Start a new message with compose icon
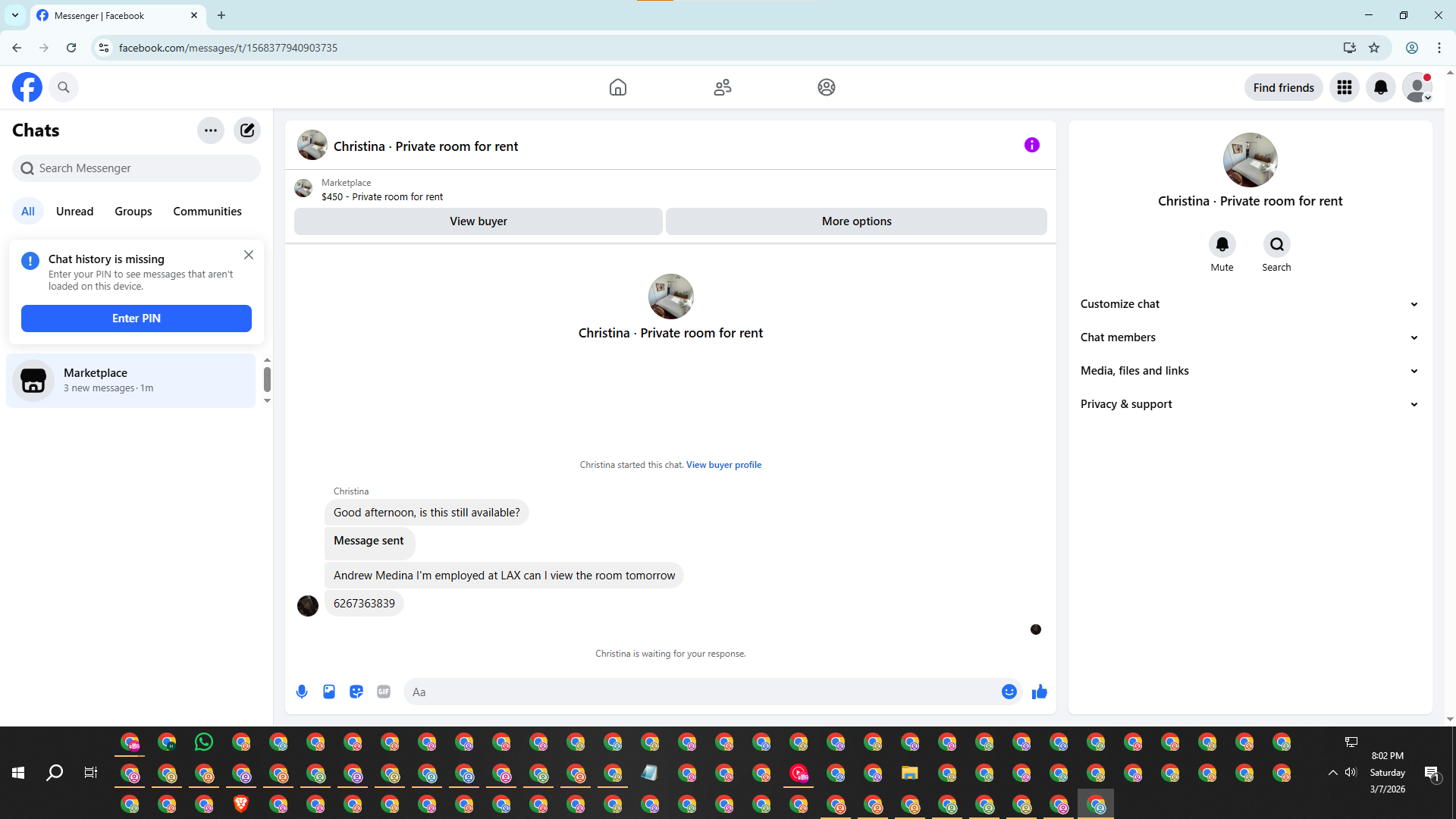 247,130
